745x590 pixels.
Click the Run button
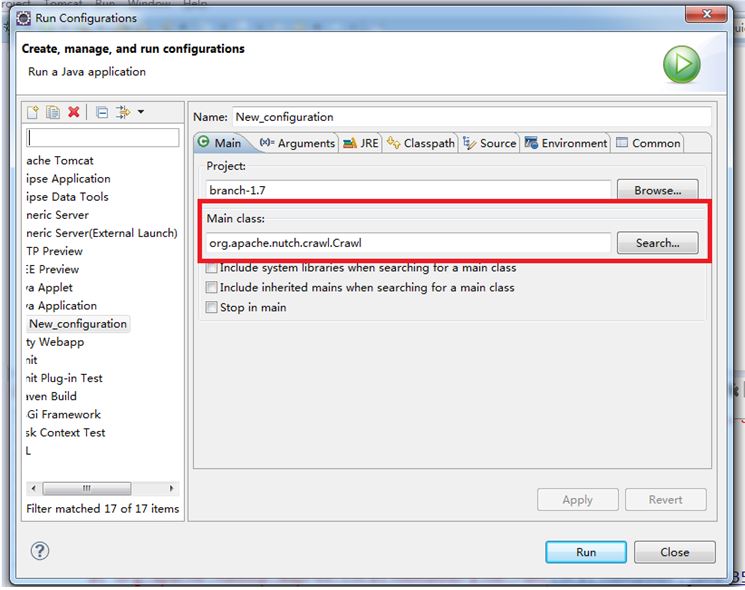586,552
